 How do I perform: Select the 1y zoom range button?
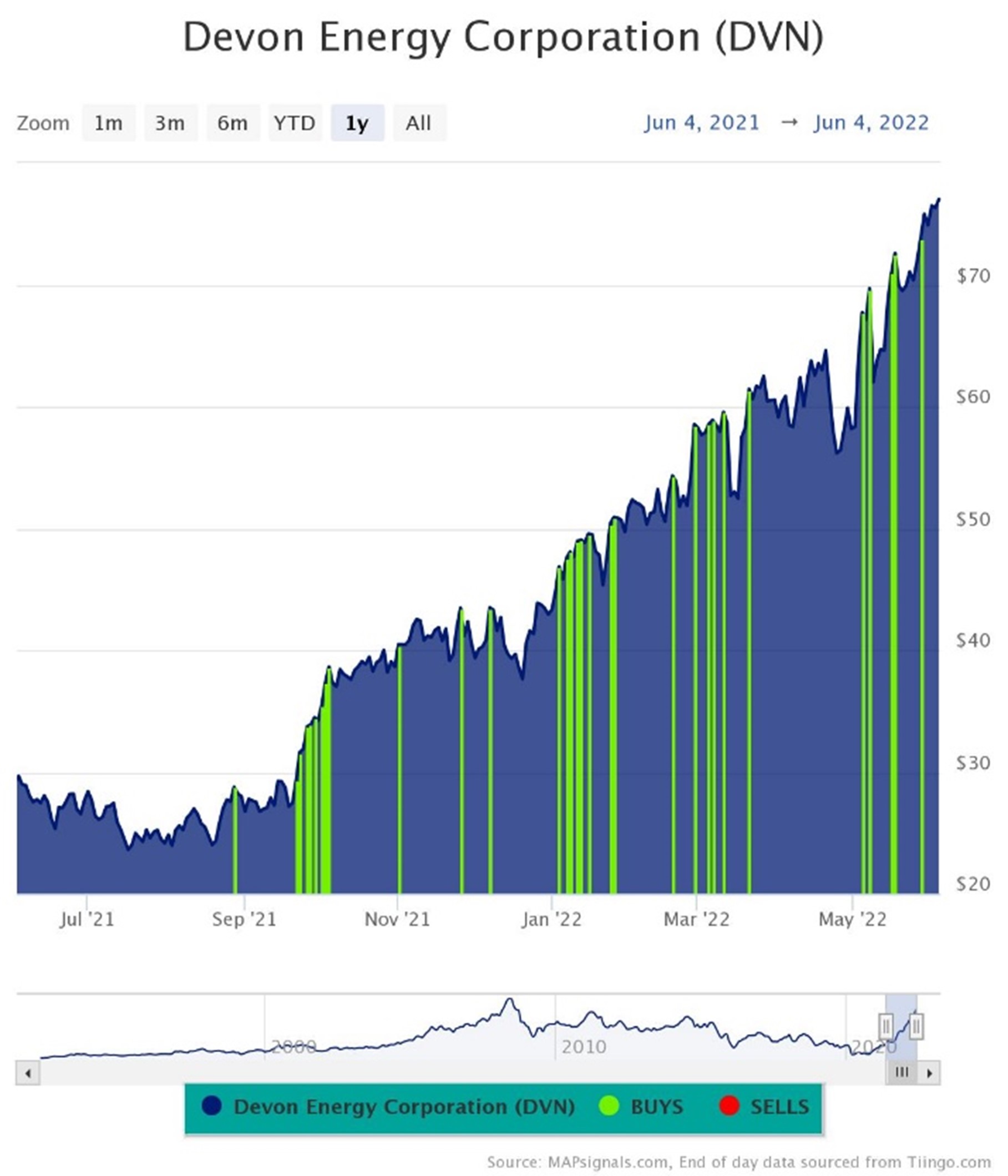point(357,123)
